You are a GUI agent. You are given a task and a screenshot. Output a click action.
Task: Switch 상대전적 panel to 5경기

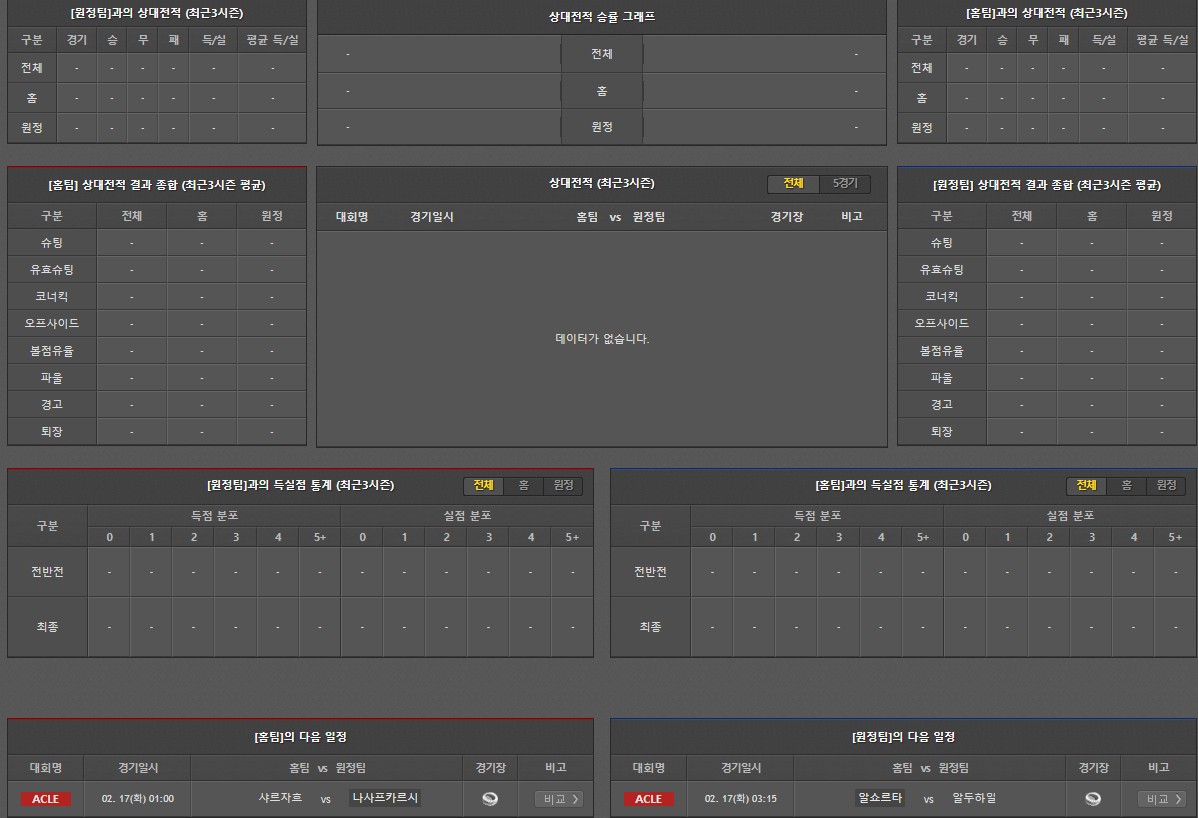click(x=845, y=184)
